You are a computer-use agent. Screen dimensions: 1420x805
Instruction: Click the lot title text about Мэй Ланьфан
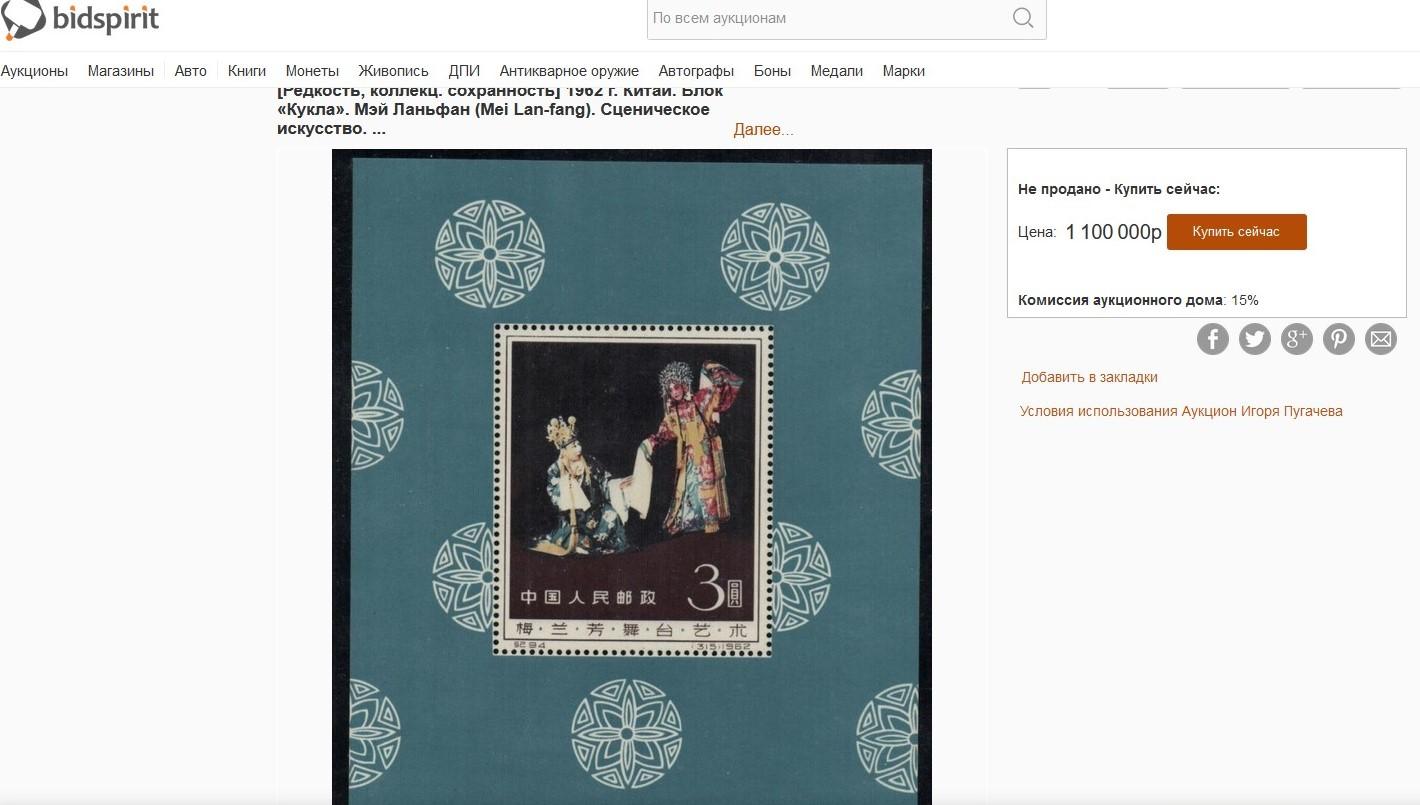(501, 110)
